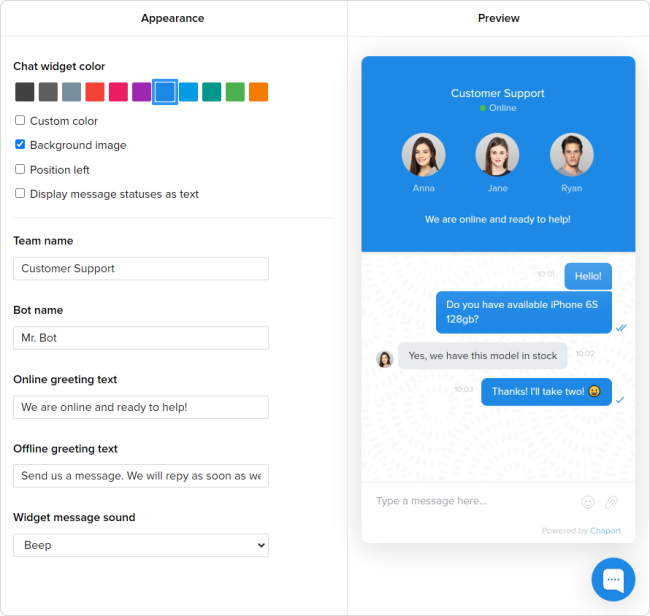Image resolution: width=650 pixels, height=616 pixels.
Task: Click the Team name input field
Action: [x=141, y=268]
